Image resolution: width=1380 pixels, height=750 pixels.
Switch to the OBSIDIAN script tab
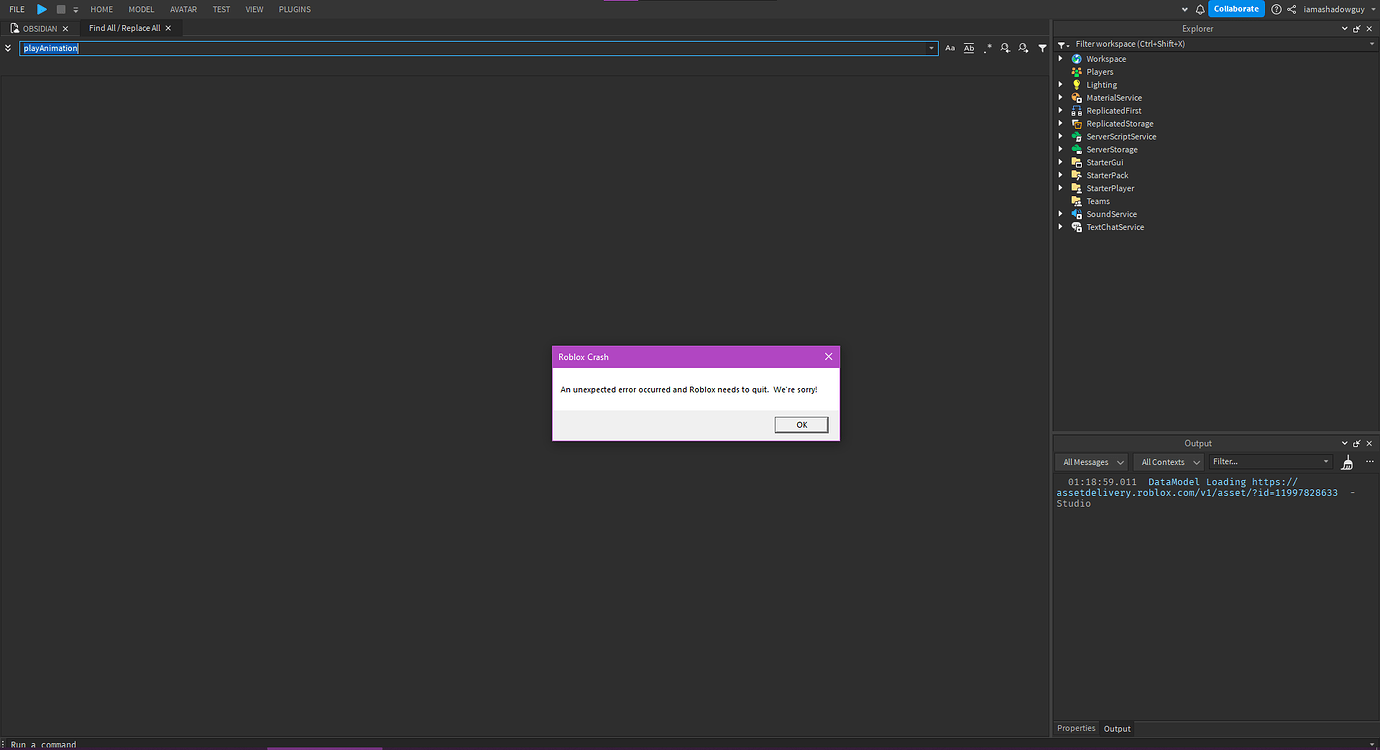(x=40, y=28)
